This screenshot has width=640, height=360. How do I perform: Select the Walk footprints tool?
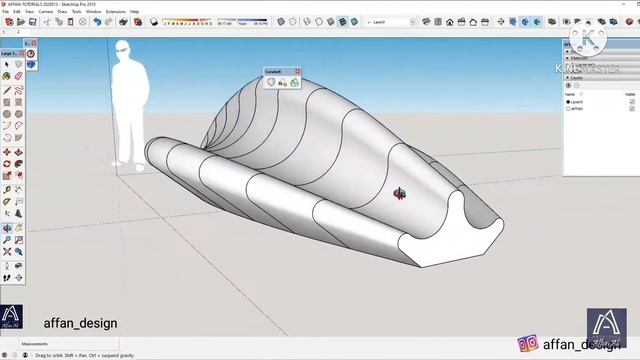pyautogui.click(x=7, y=278)
